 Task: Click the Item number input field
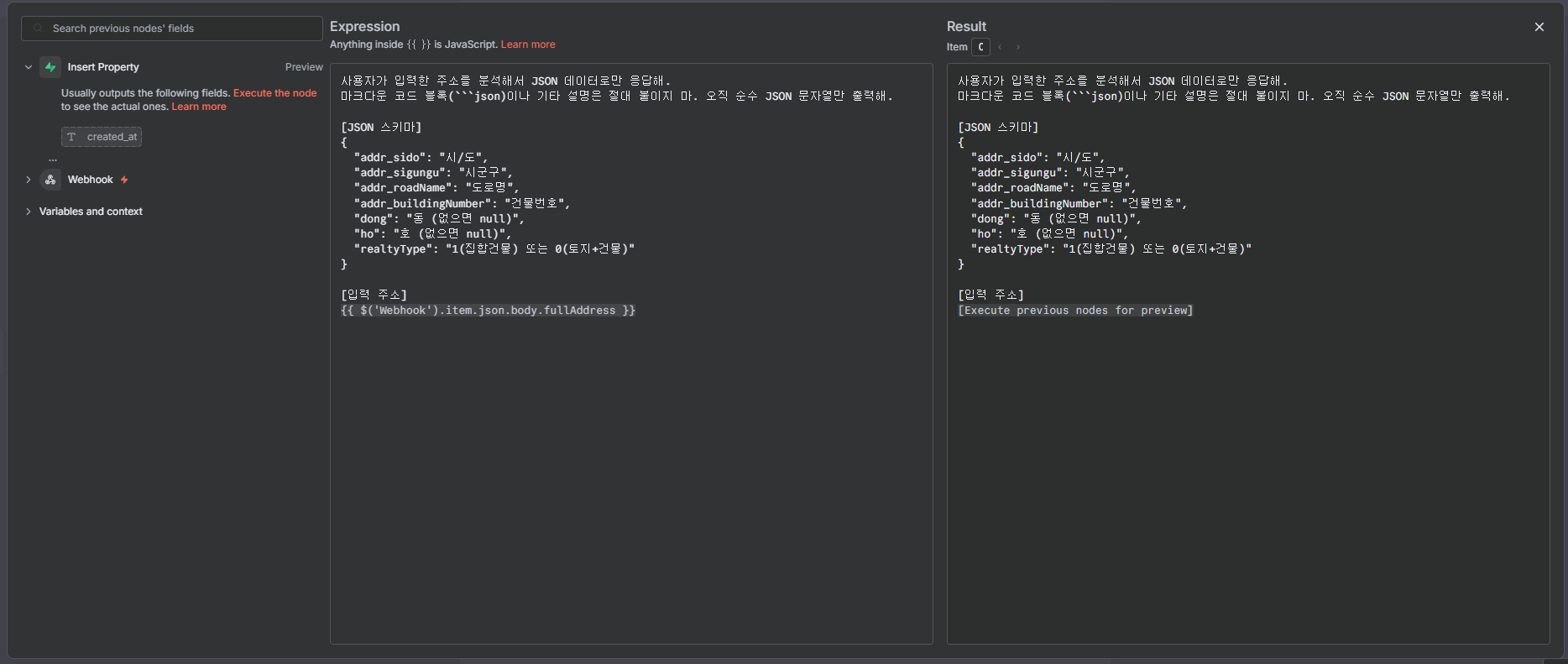[x=980, y=47]
